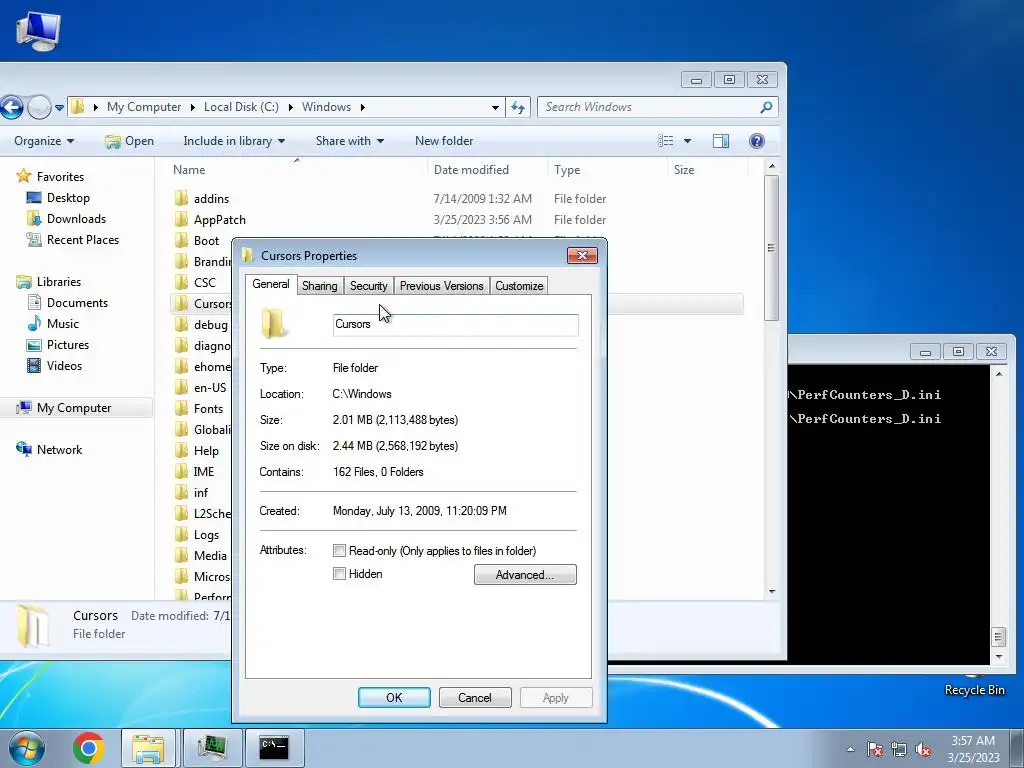Click New folder in toolbar
This screenshot has height=768, width=1024.
pos(444,141)
